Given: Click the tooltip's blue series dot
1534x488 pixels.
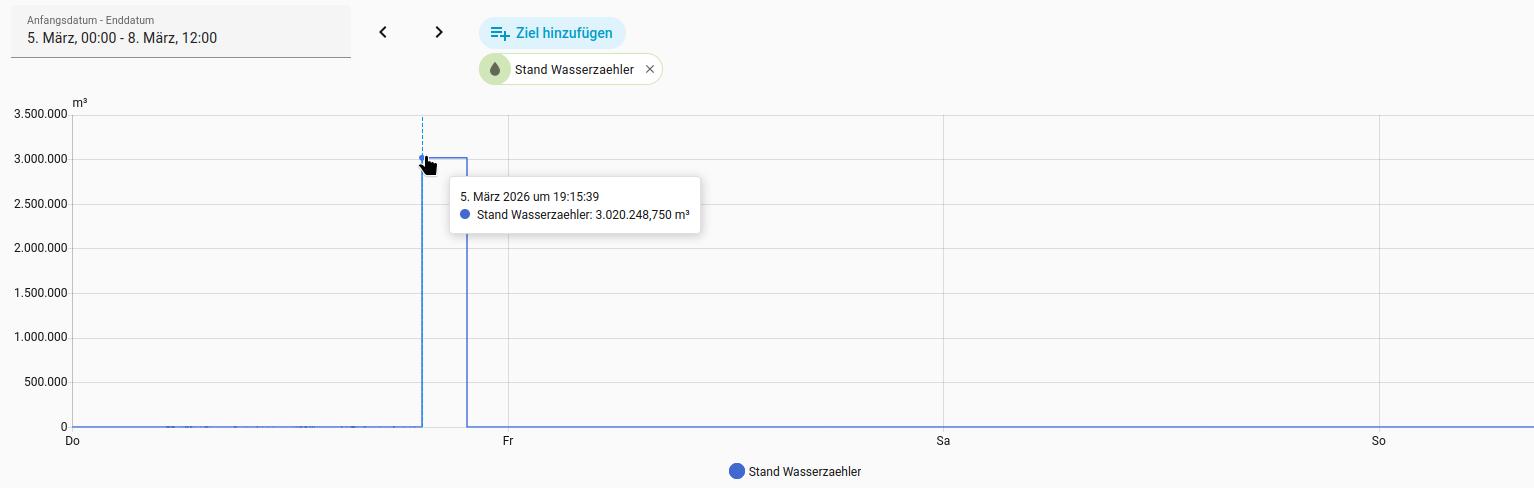Looking at the screenshot, I should pyautogui.click(x=464, y=214).
